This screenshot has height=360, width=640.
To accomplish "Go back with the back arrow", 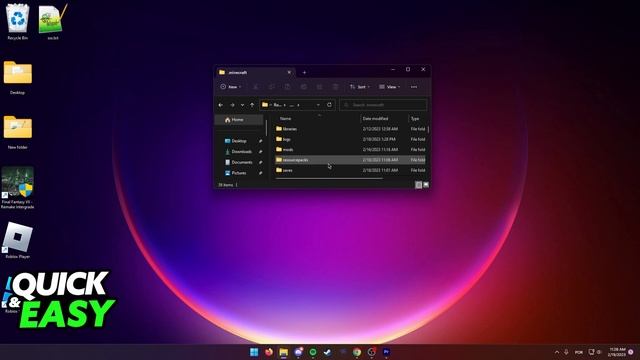I will point(221,105).
